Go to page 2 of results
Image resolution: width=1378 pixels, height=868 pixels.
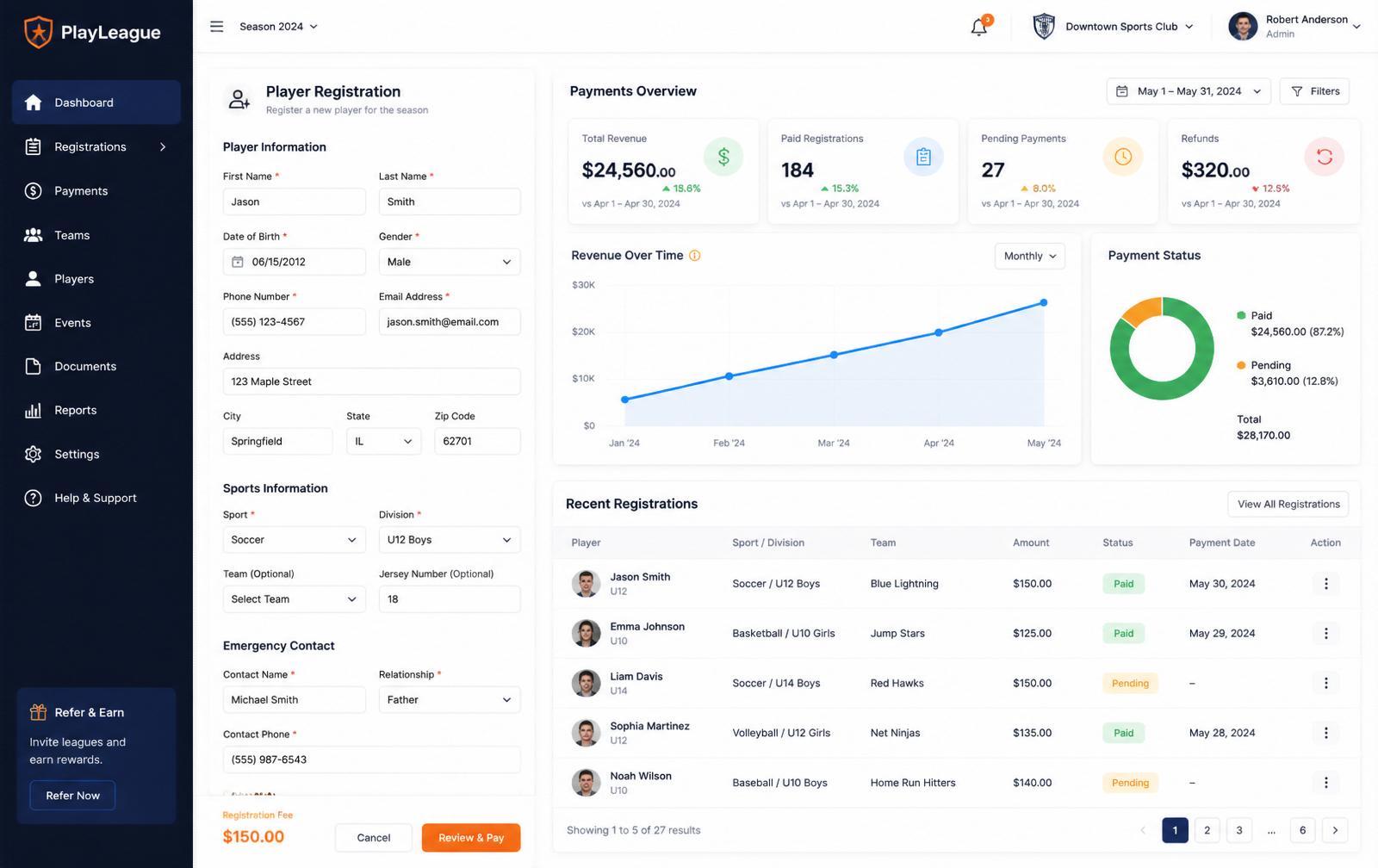tap(1207, 830)
